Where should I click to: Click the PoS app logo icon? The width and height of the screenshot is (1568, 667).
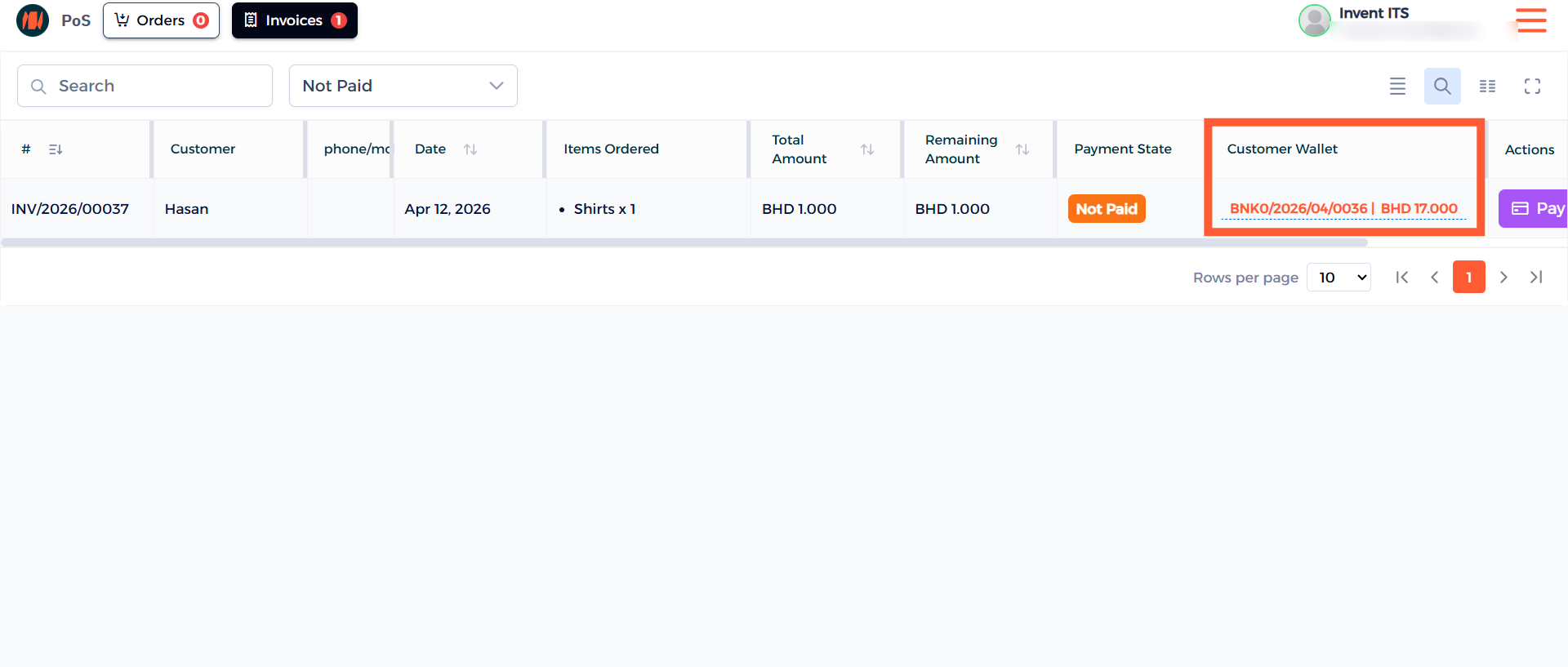[x=33, y=20]
